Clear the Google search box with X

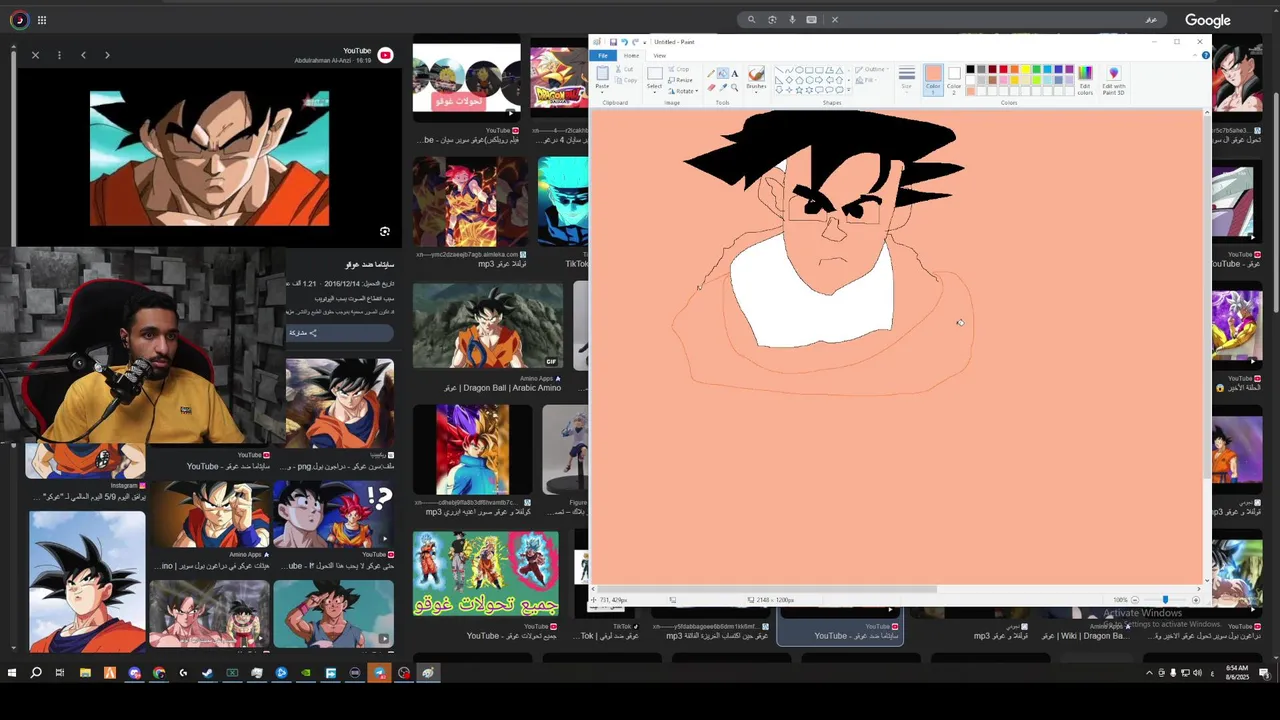tap(834, 20)
